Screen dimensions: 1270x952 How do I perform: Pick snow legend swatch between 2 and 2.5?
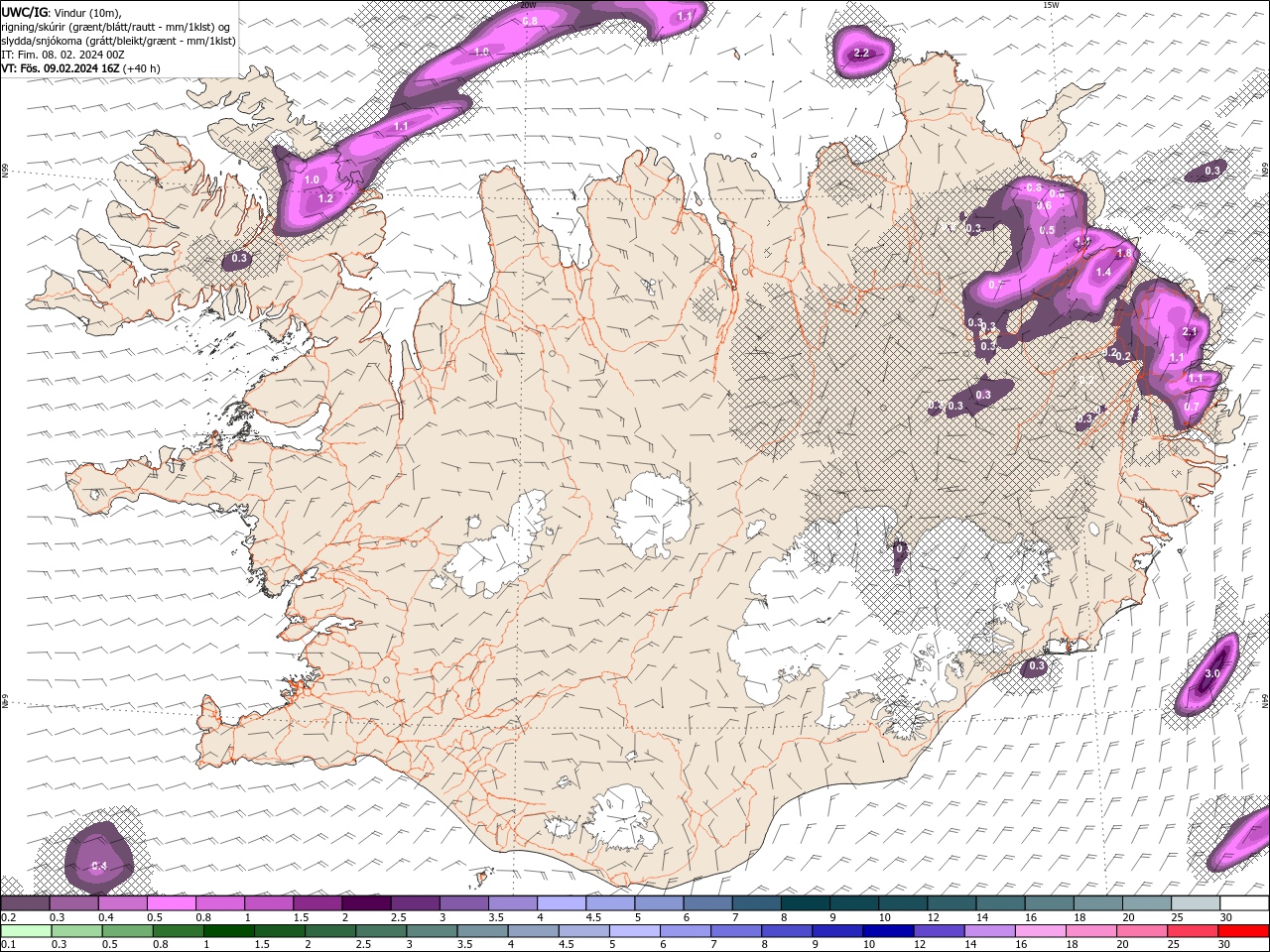click(x=366, y=903)
